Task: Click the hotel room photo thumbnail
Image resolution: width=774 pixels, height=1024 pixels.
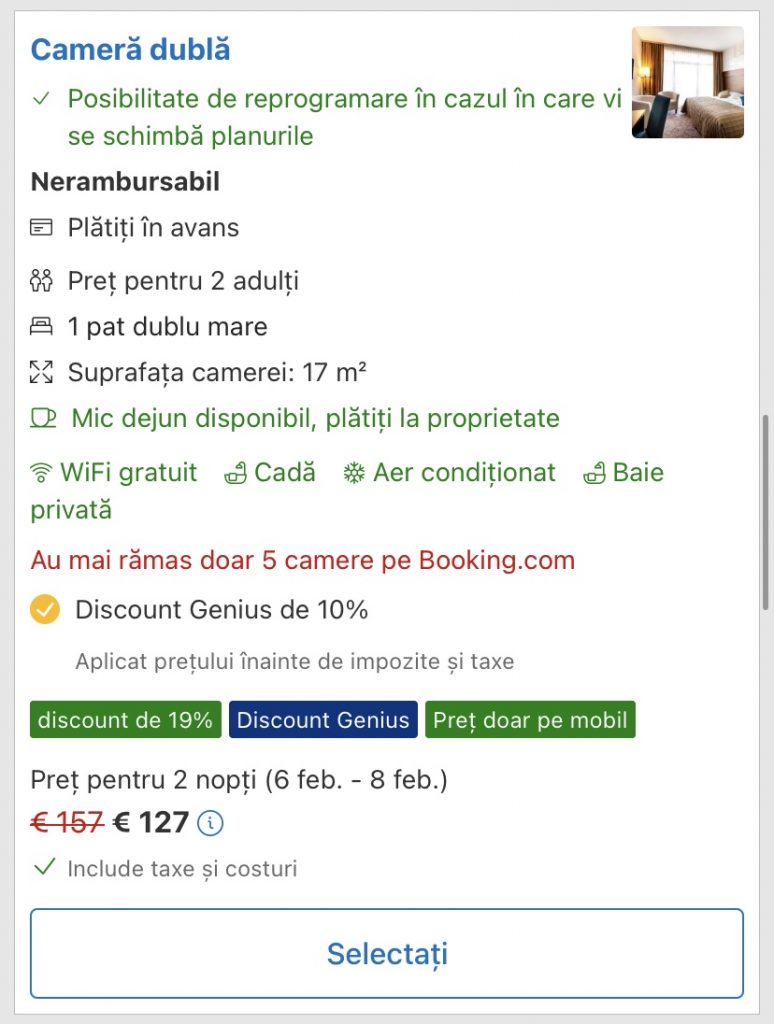Action: tap(688, 82)
